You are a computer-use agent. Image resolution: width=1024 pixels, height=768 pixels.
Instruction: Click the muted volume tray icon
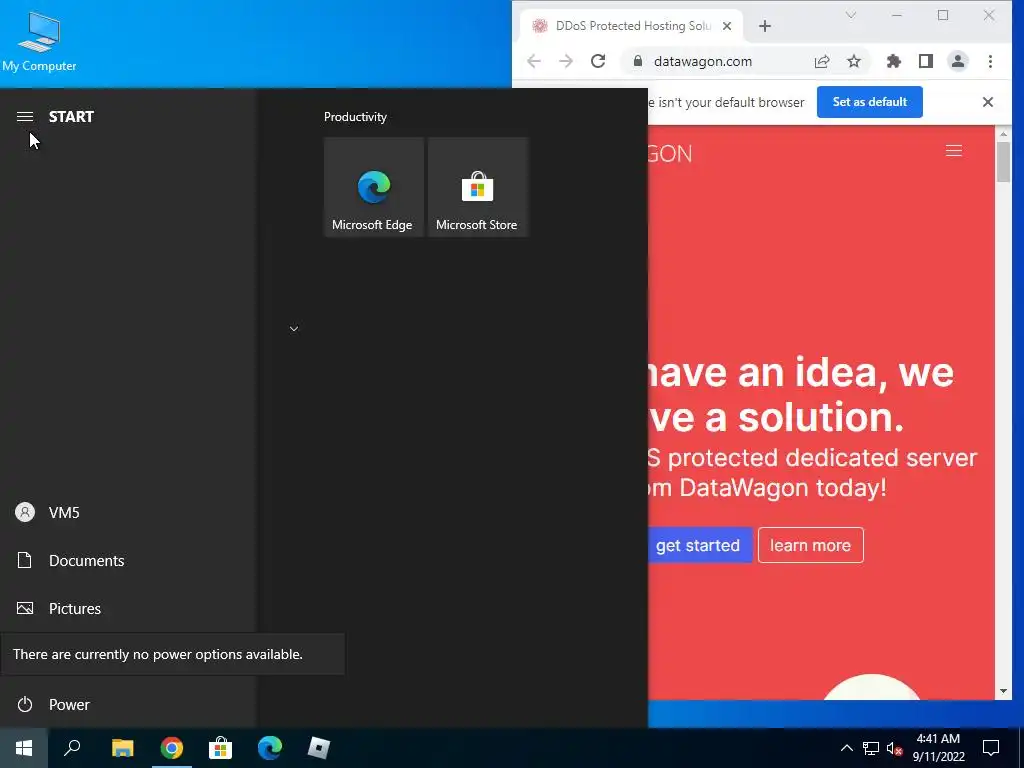coord(894,748)
